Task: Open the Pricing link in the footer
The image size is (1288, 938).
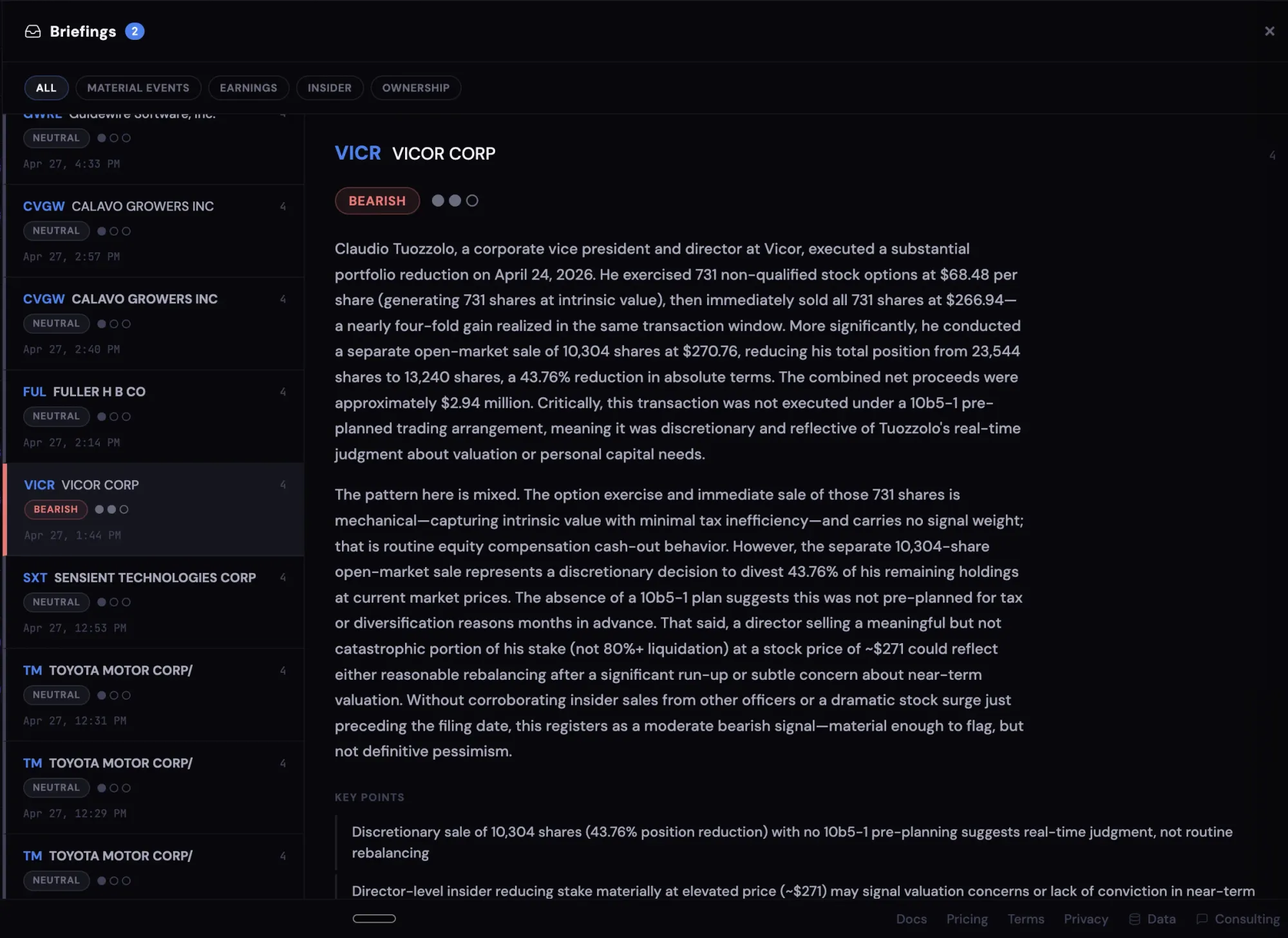Action: pyautogui.click(x=967, y=919)
